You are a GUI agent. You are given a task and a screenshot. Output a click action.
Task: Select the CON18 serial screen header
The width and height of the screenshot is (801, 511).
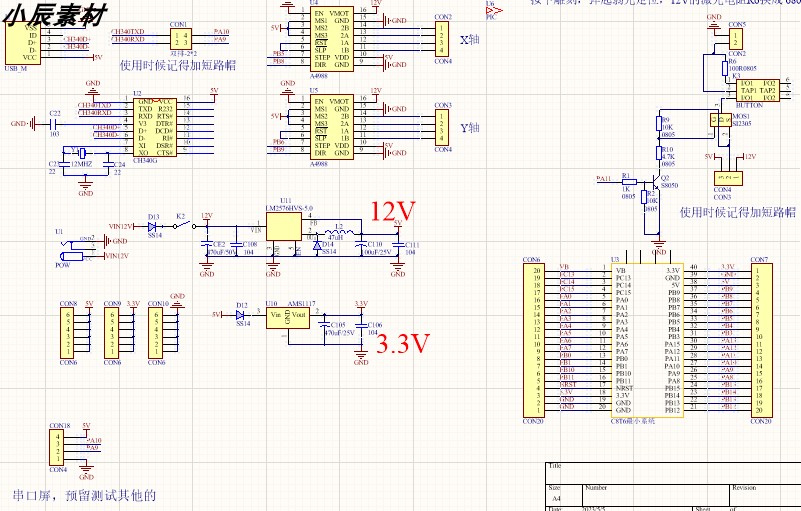(x=58, y=448)
